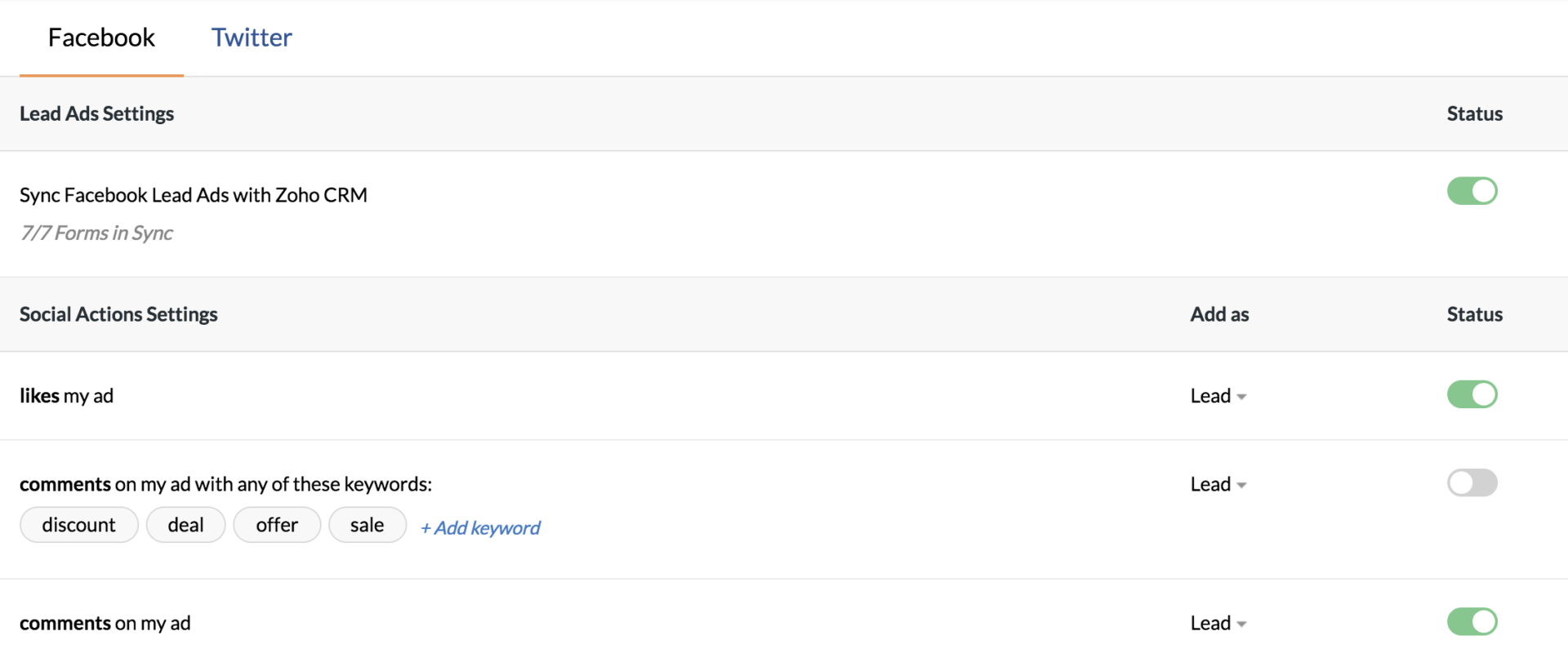Click 'Sync Facebook Lead Ads with Zoho CRM' label

pyautogui.click(x=194, y=195)
